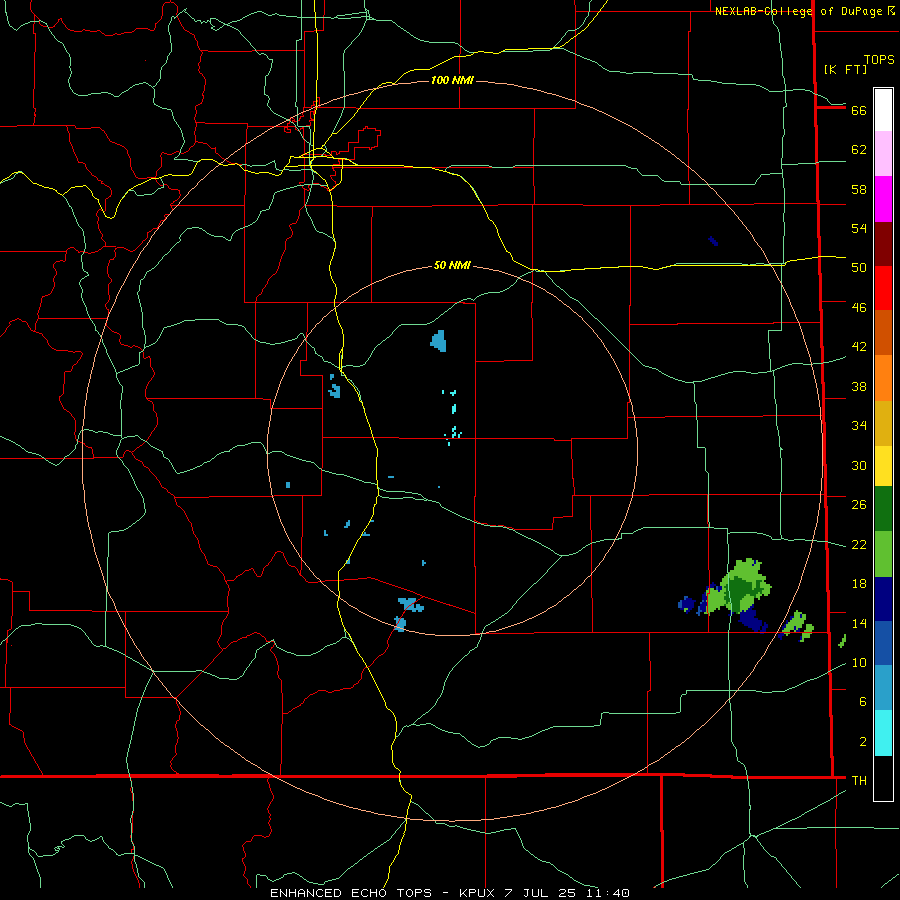The image size is (900, 900).
Task: Click the light blue echo north of radar center
Action: (x=439, y=341)
